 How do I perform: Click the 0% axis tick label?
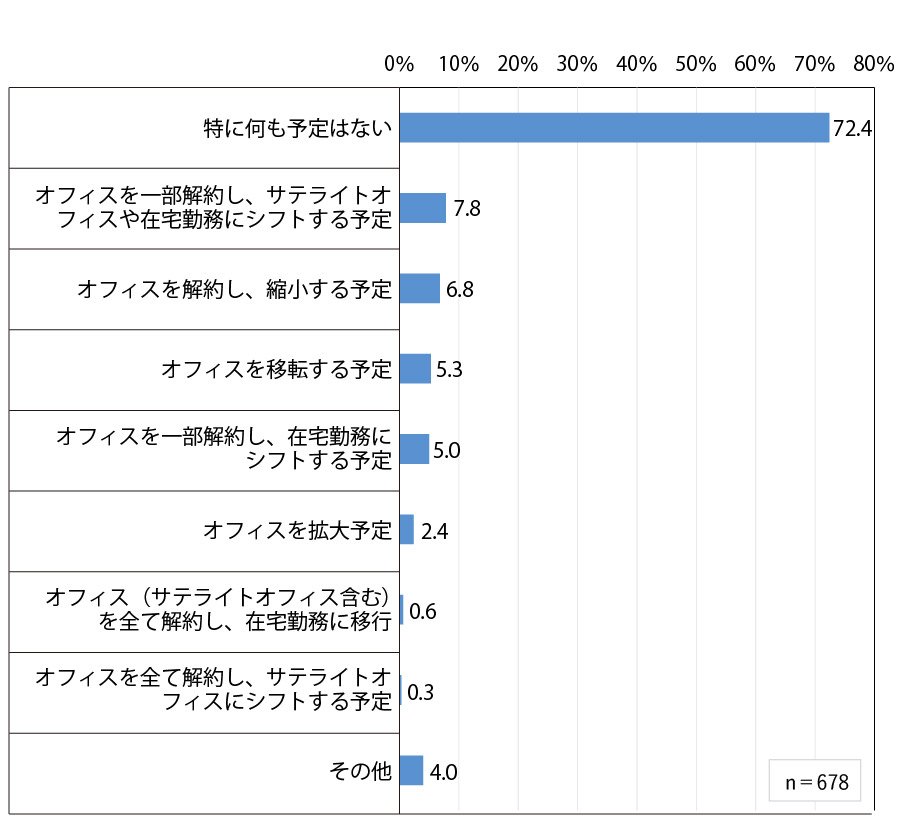click(x=399, y=64)
